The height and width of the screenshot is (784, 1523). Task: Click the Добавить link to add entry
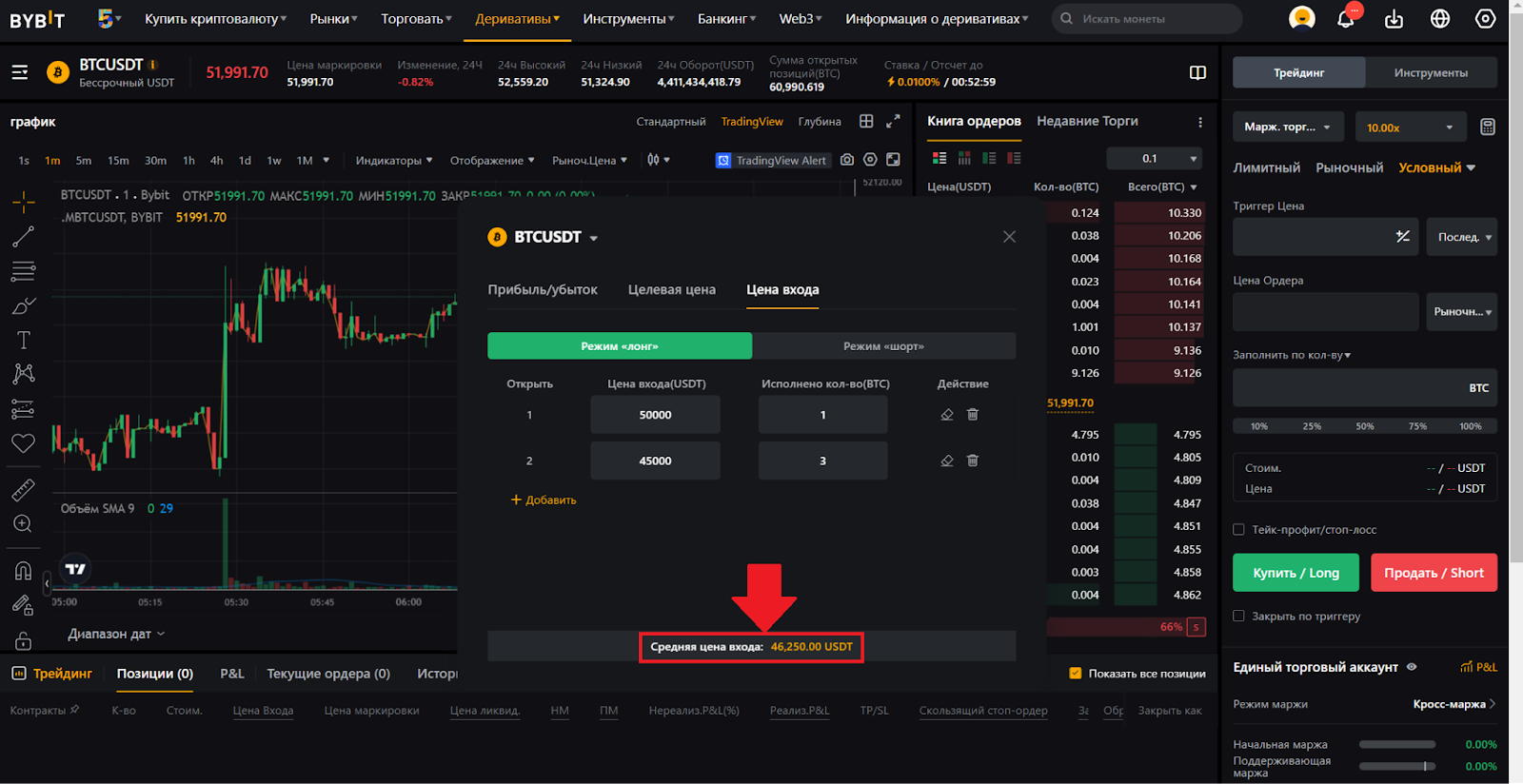coord(544,500)
